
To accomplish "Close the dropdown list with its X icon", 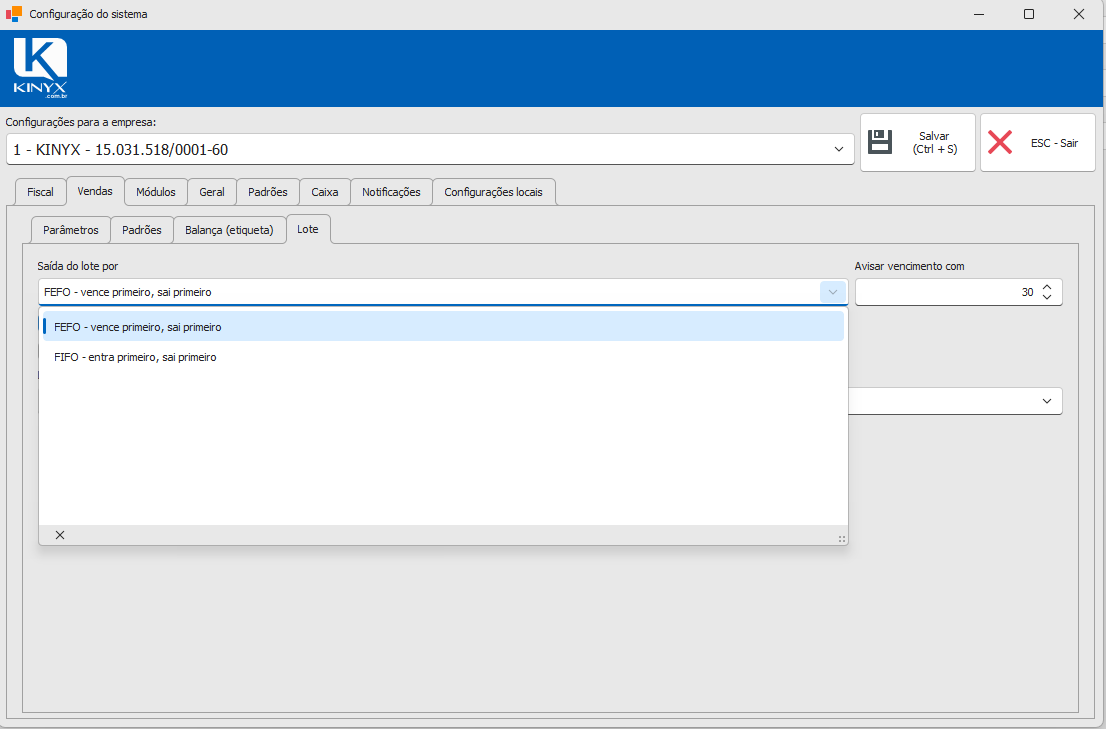I will click(60, 535).
